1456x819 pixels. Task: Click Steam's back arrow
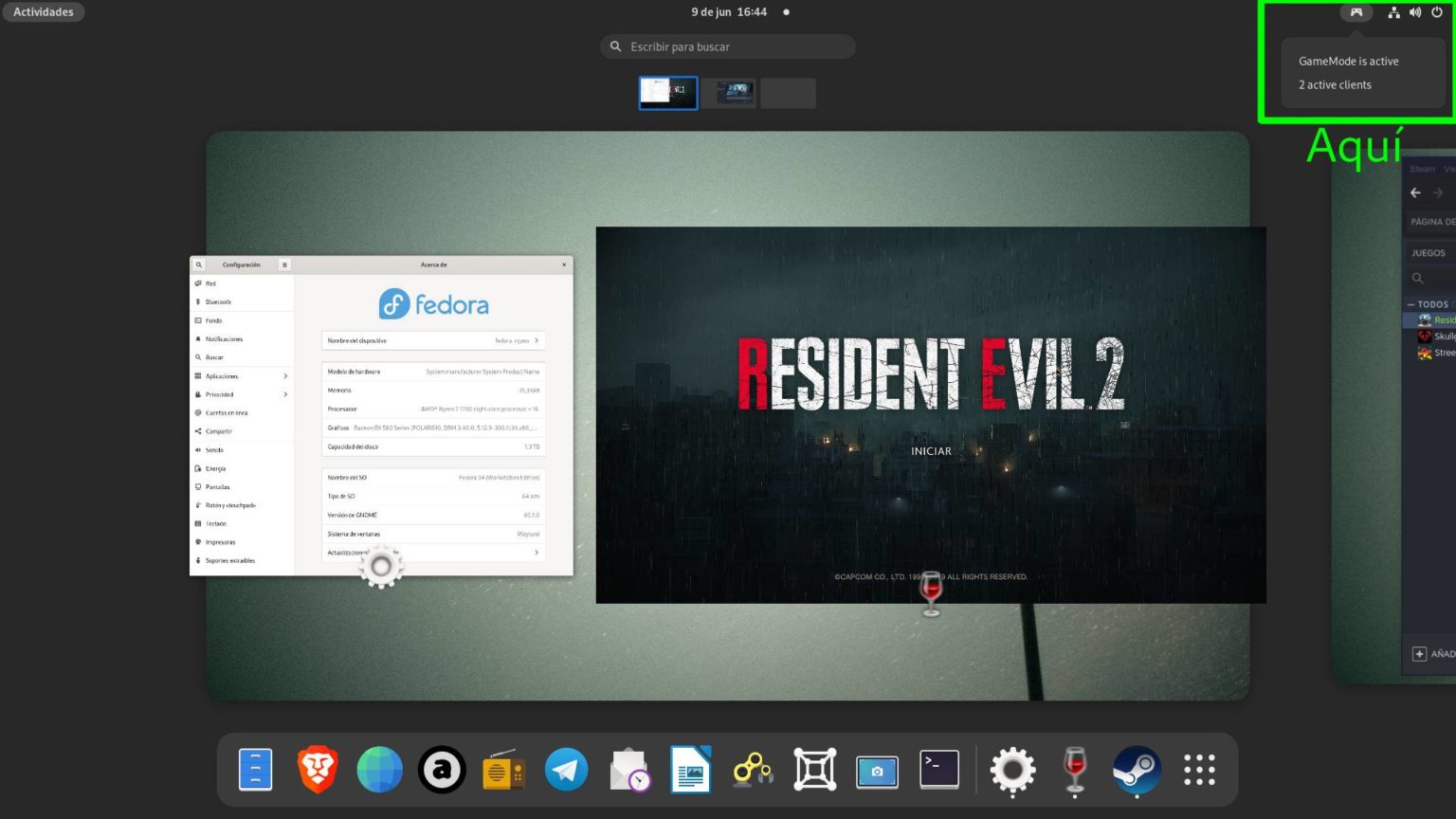pyautogui.click(x=1415, y=192)
